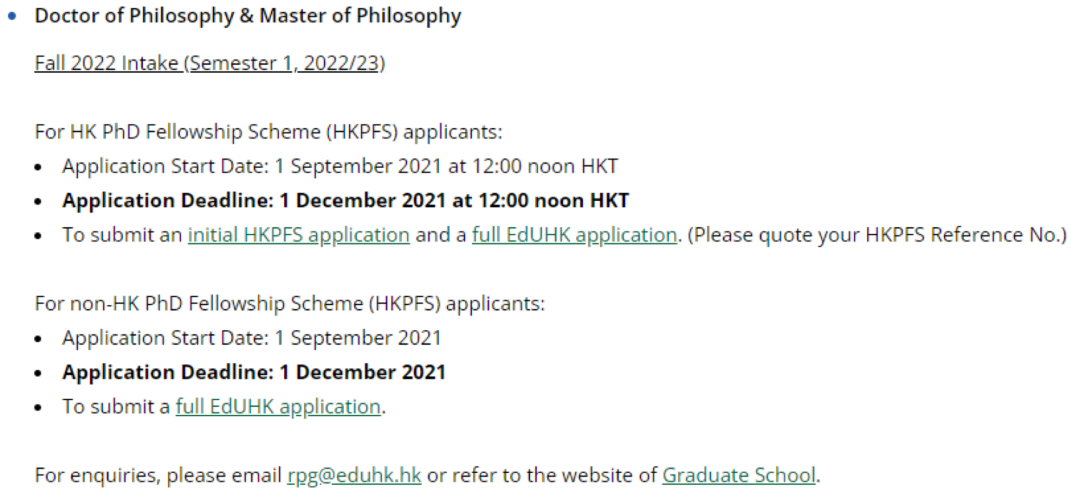Open full EdUHK application link beside initial HKPFS link
Image resolution: width=1080 pixels, height=498 pixels.
point(574,235)
